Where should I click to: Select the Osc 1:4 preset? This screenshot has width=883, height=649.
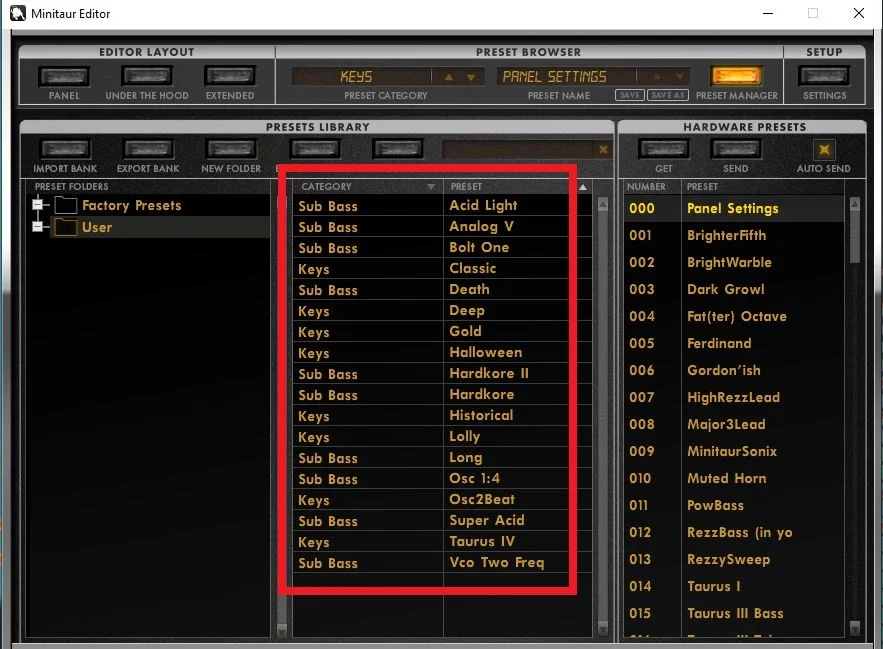(475, 478)
